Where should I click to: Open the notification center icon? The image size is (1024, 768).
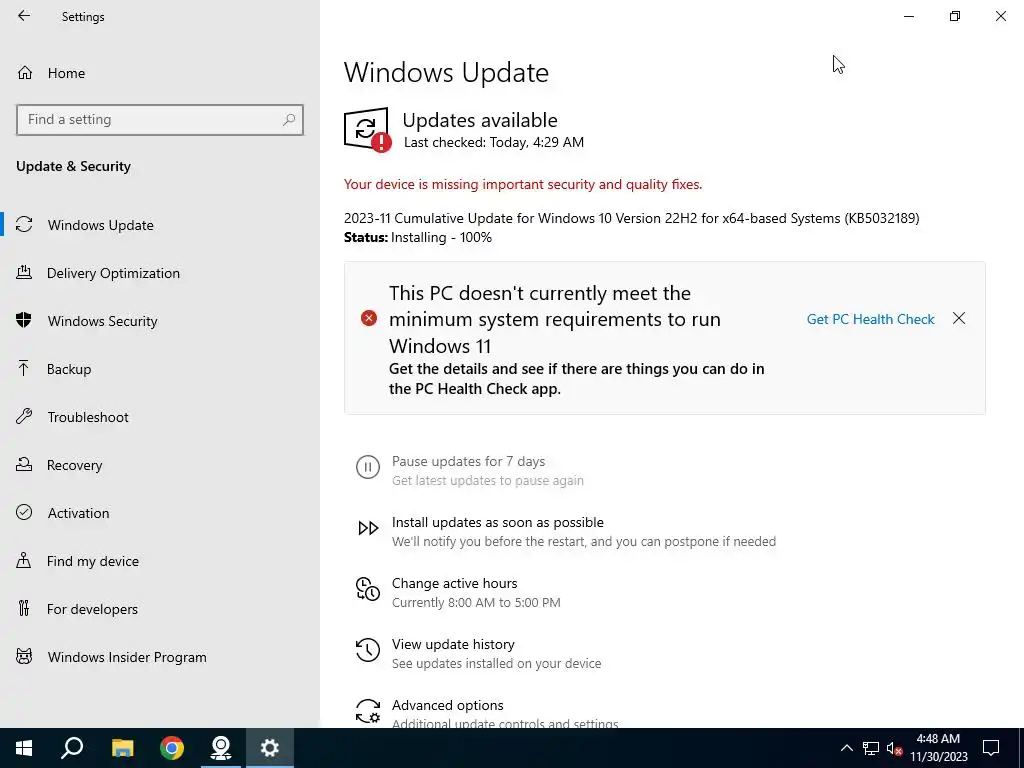[991, 748]
